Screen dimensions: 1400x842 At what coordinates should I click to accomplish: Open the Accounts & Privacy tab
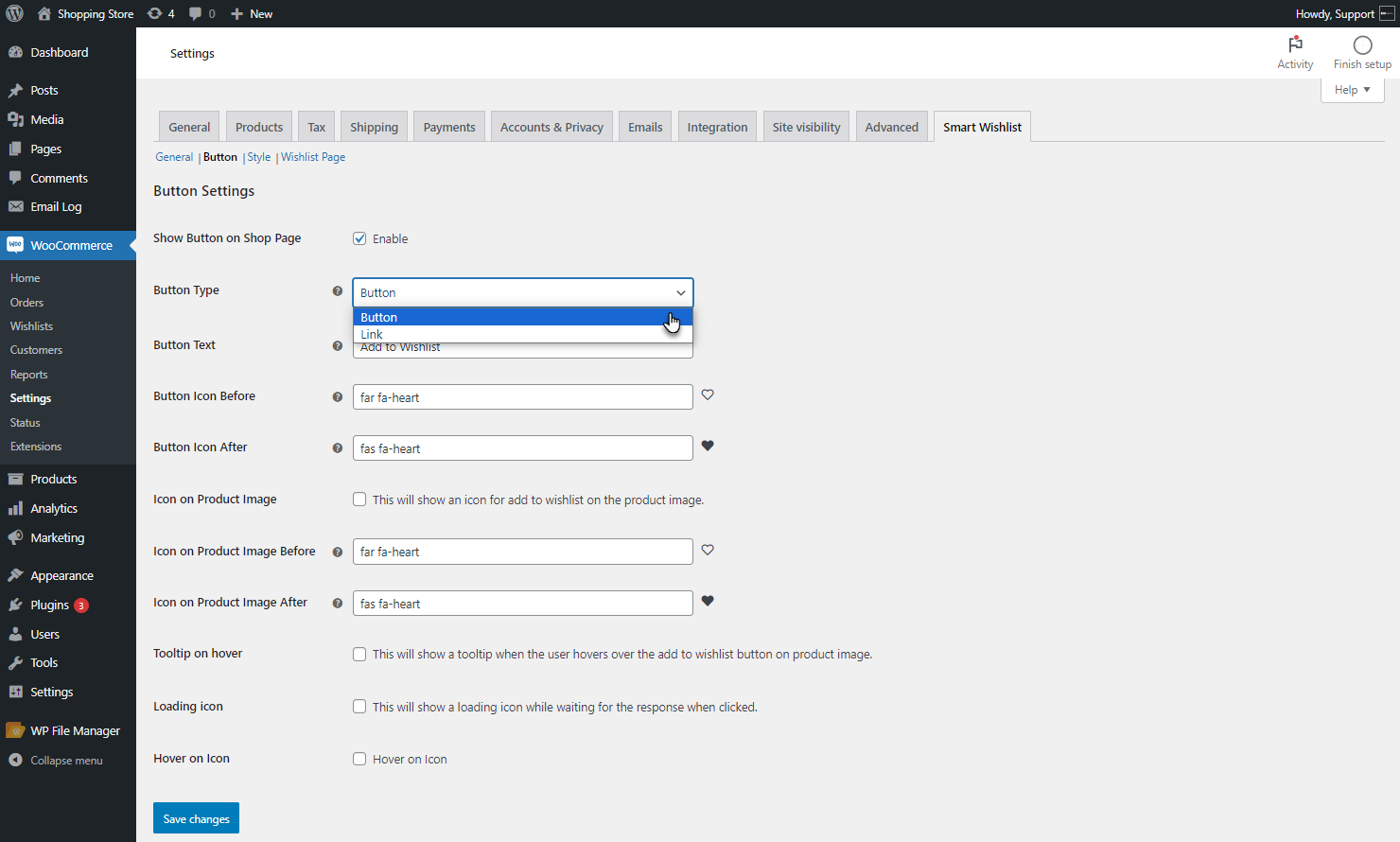(551, 127)
